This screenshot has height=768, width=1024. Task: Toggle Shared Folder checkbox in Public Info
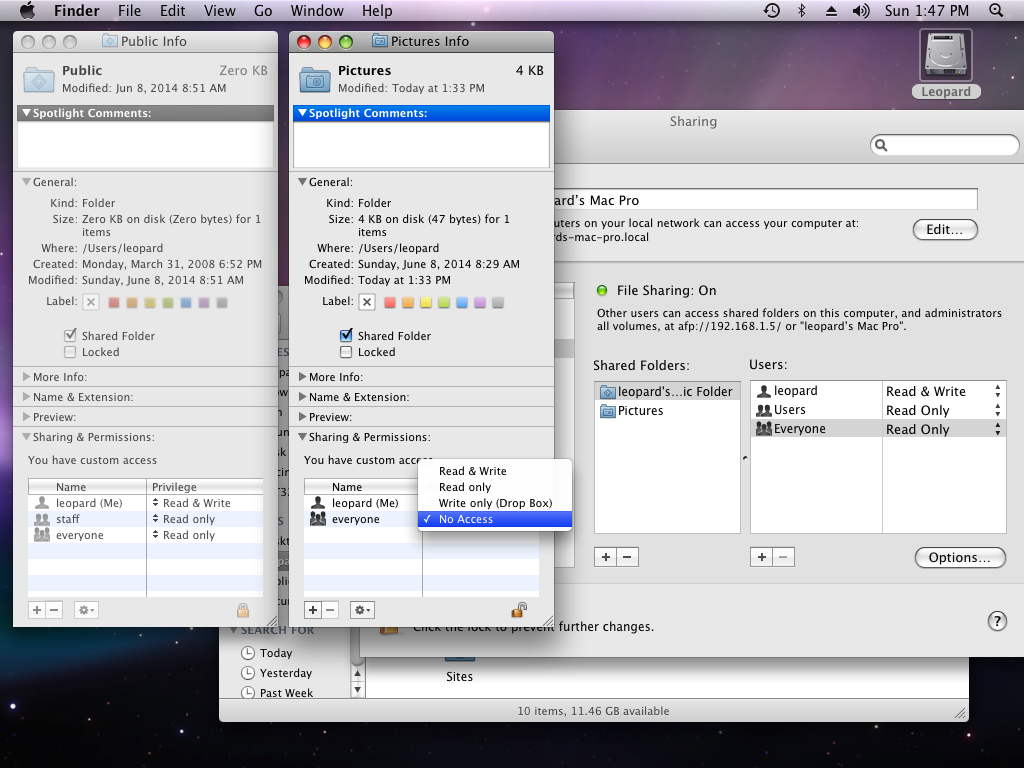coord(70,336)
